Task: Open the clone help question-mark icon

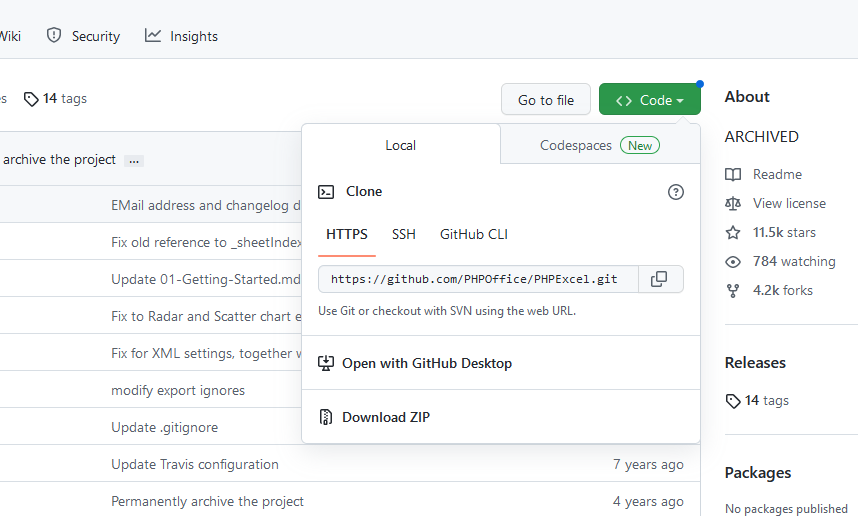Action: 676,192
